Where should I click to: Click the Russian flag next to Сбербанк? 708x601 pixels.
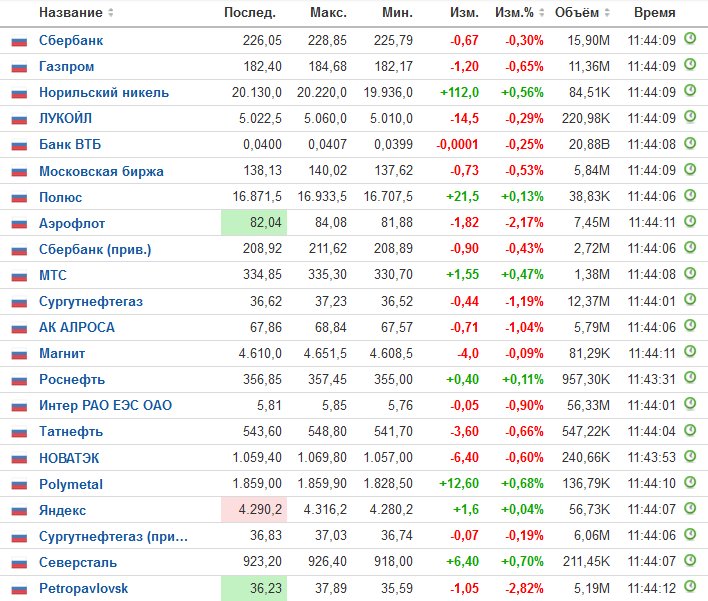click(19, 42)
